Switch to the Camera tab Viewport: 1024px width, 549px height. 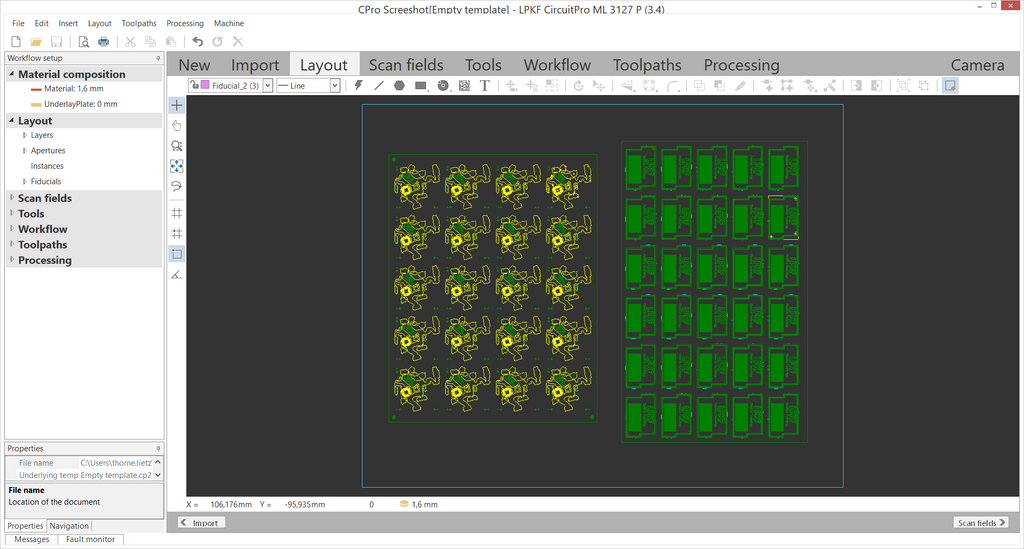click(x=977, y=65)
